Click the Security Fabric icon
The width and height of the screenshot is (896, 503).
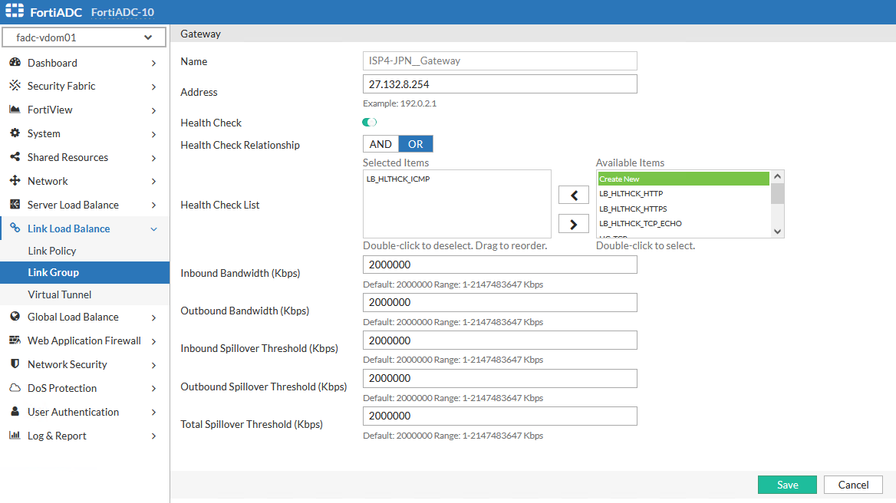pos(15,86)
